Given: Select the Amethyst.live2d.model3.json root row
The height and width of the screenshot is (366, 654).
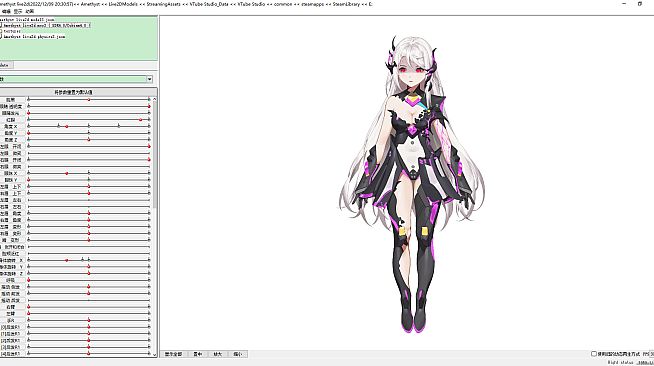Looking at the screenshot, I should [x=27, y=20].
